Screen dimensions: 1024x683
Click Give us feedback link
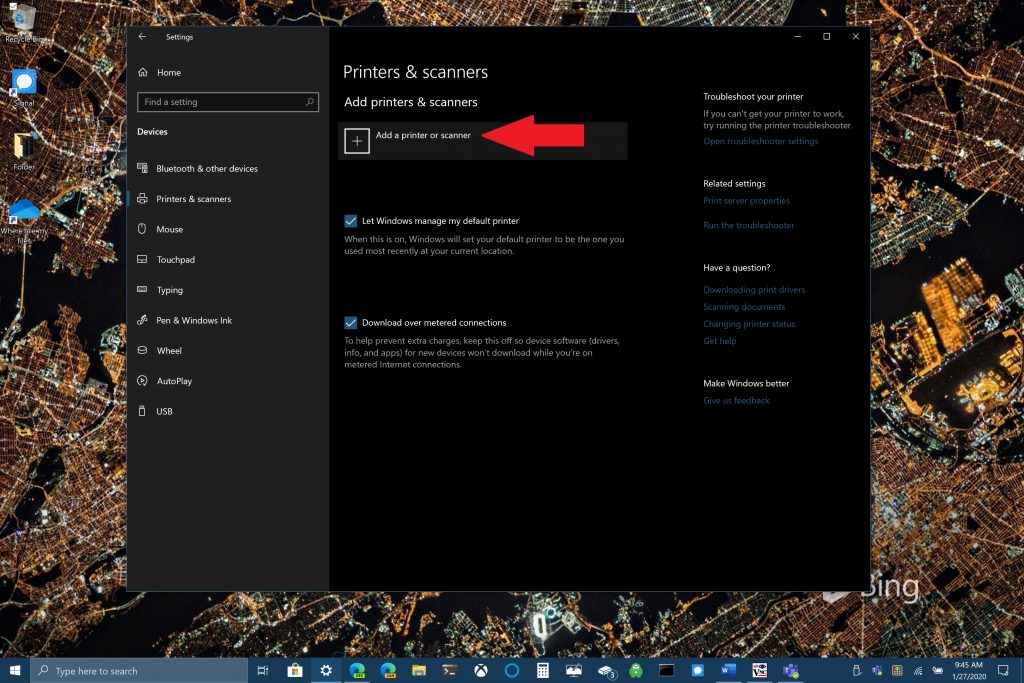point(736,400)
